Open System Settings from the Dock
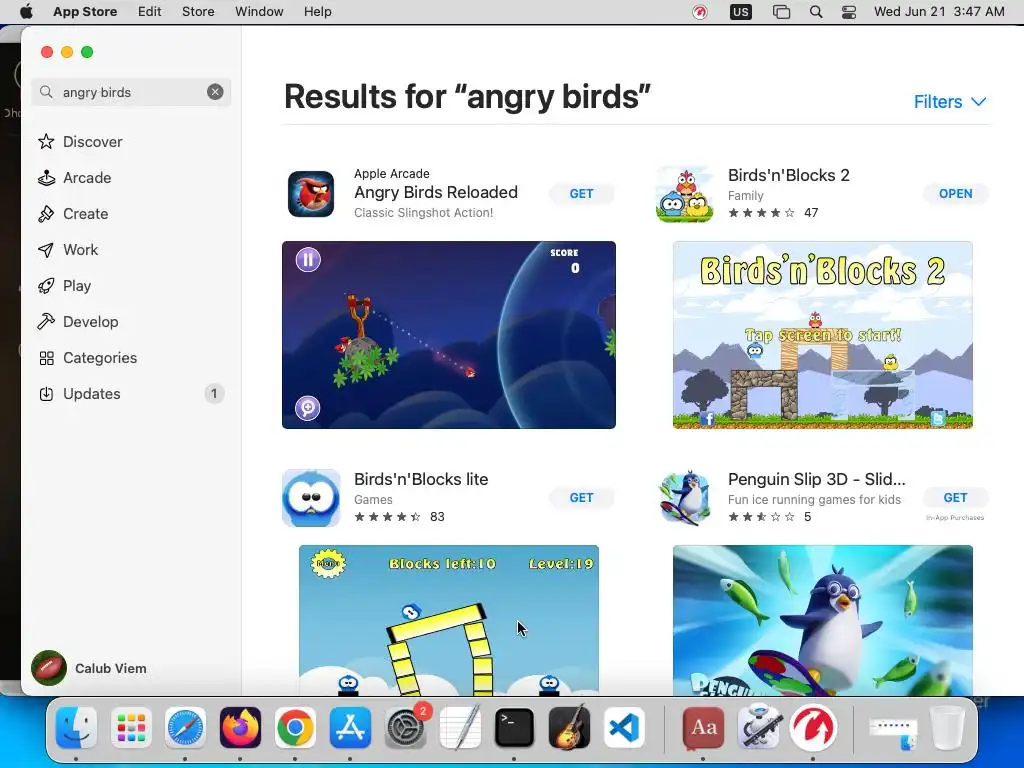The width and height of the screenshot is (1024, 768). coord(406,728)
